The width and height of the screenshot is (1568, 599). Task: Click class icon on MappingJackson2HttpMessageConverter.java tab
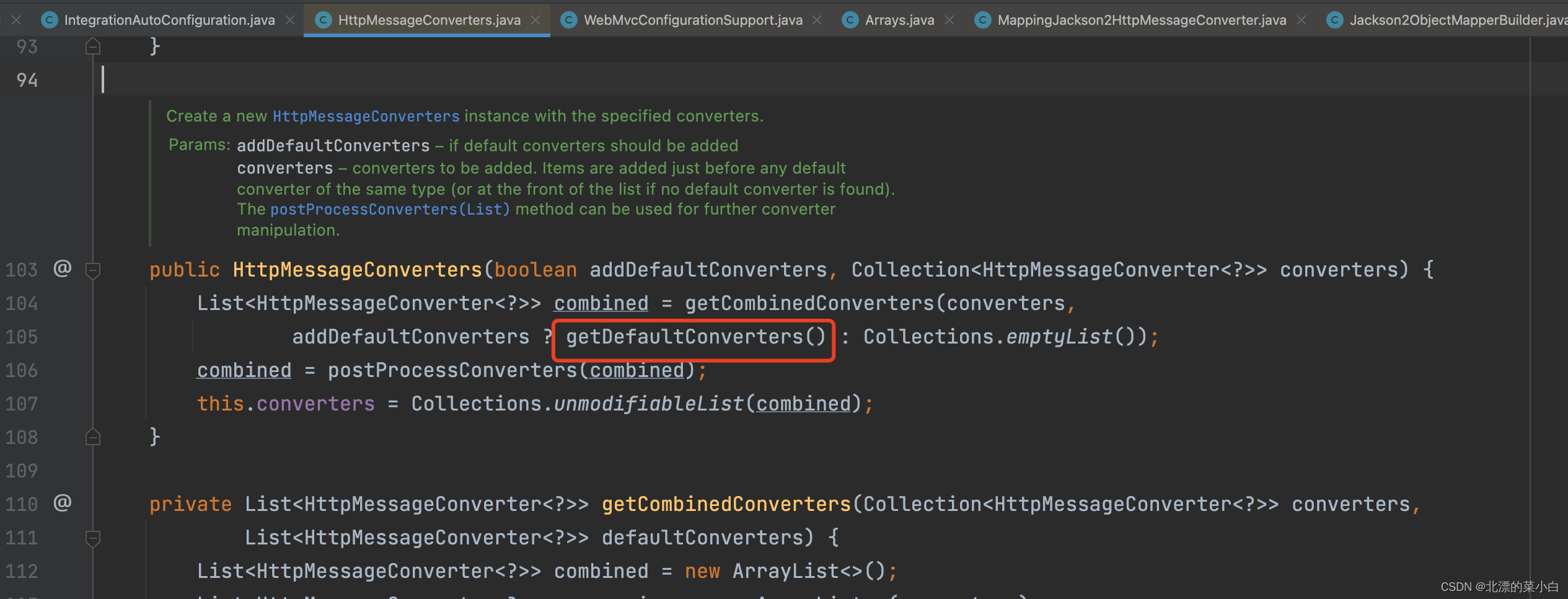point(982,20)
